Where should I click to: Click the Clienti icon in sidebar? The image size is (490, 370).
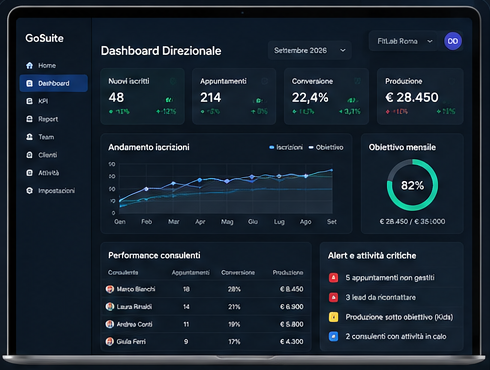click(x=29, y=155)
